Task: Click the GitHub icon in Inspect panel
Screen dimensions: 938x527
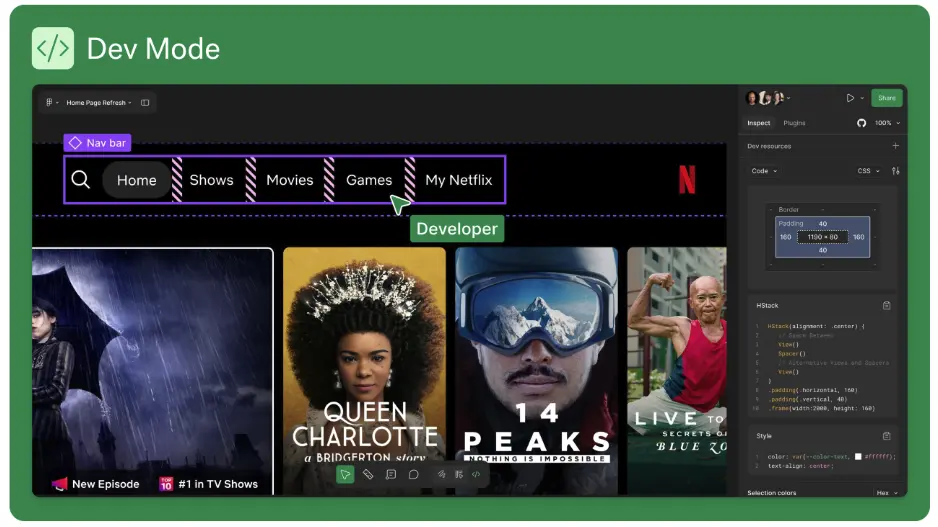Action: coord(861,123)
